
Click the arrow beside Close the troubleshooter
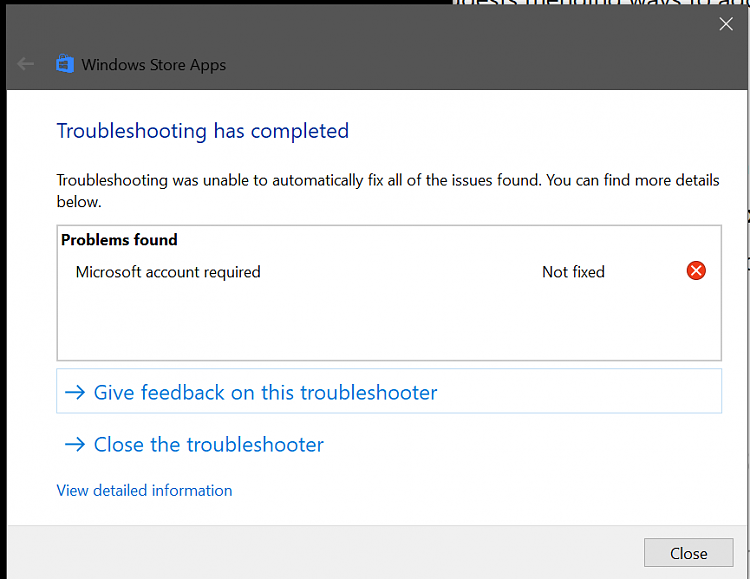[x=75, y=445]
